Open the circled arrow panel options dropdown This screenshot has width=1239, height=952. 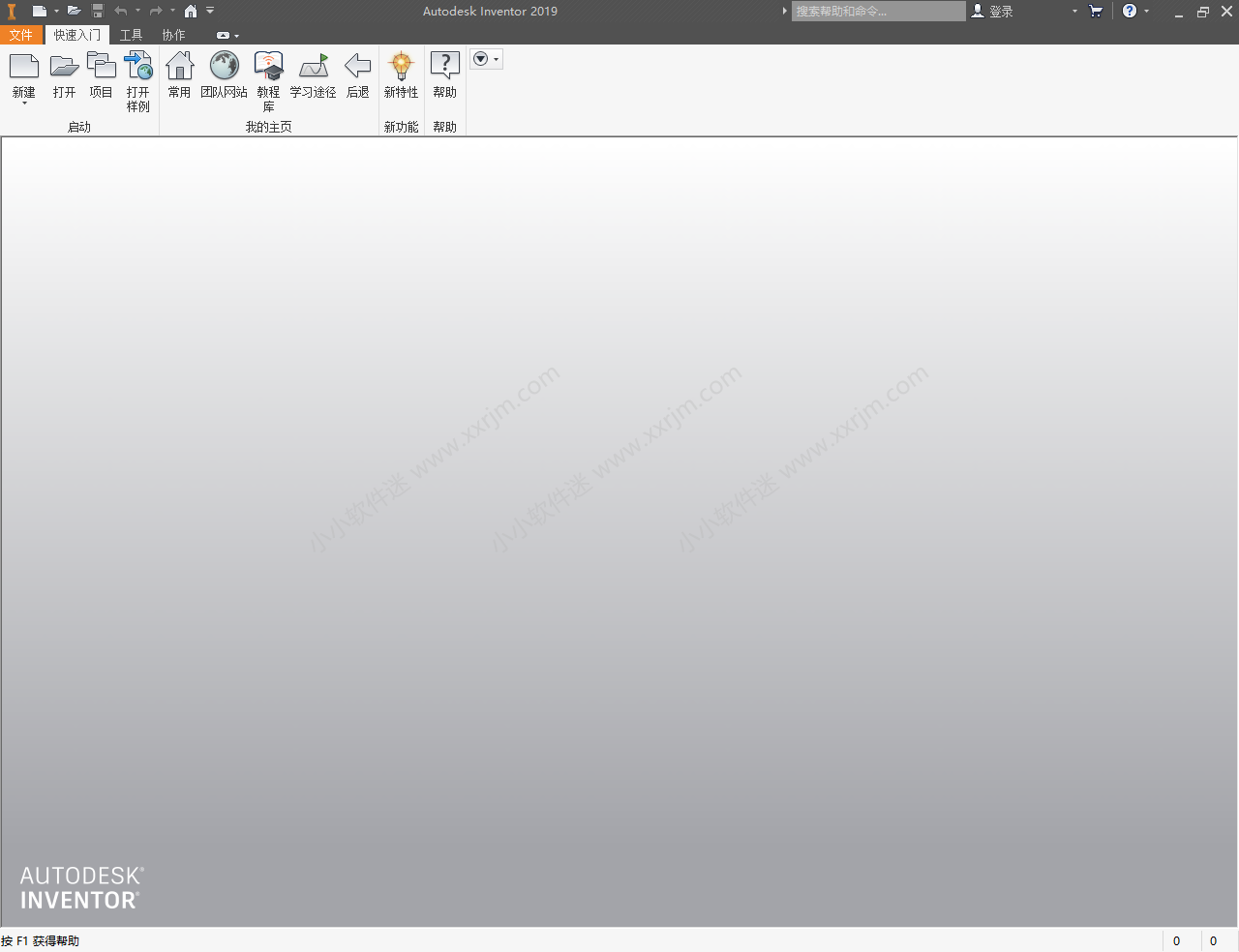tap(486, 59)
